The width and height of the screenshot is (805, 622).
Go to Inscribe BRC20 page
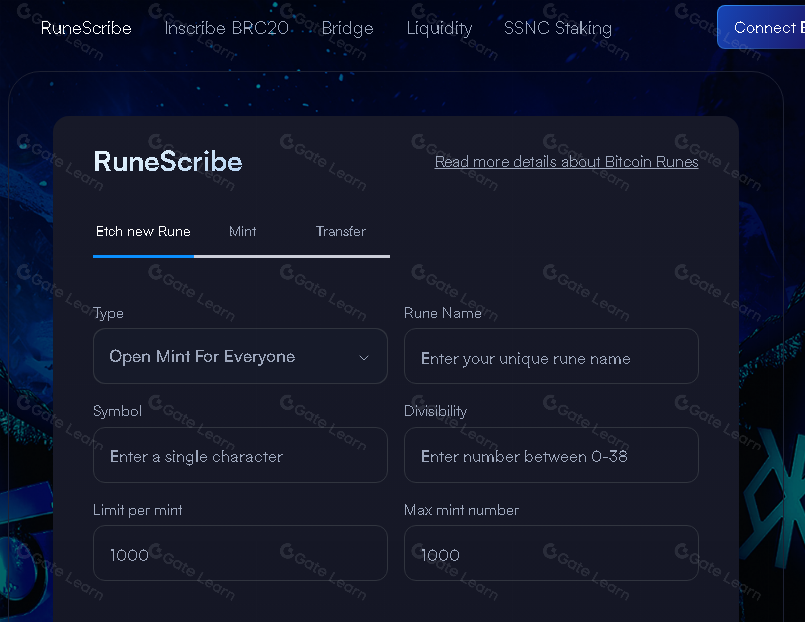coord(226,28)
